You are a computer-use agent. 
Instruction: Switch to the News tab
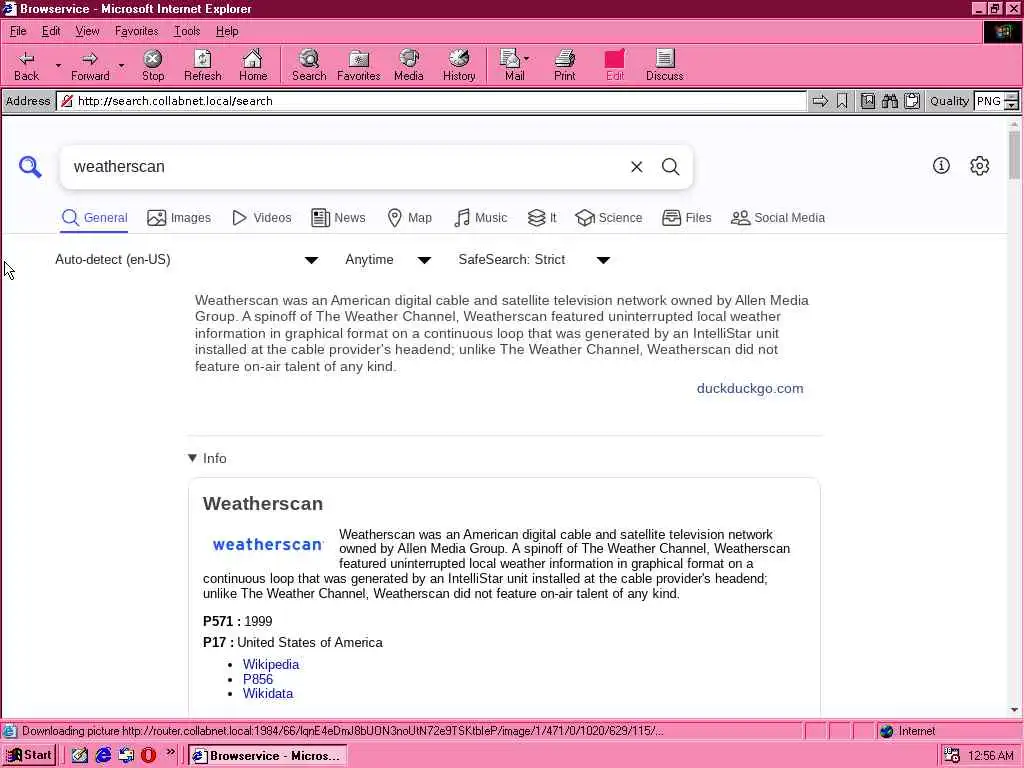pos(338,217)
